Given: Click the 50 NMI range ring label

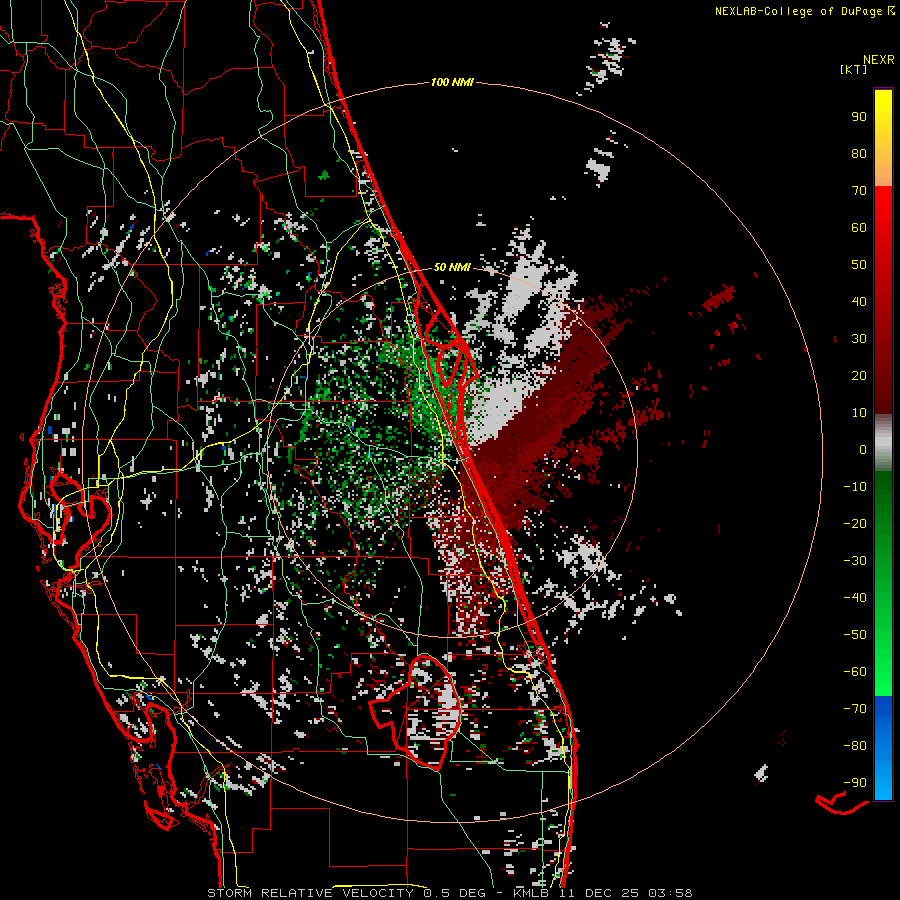Looking at the screenshot, I should click(x=452, y=267).
